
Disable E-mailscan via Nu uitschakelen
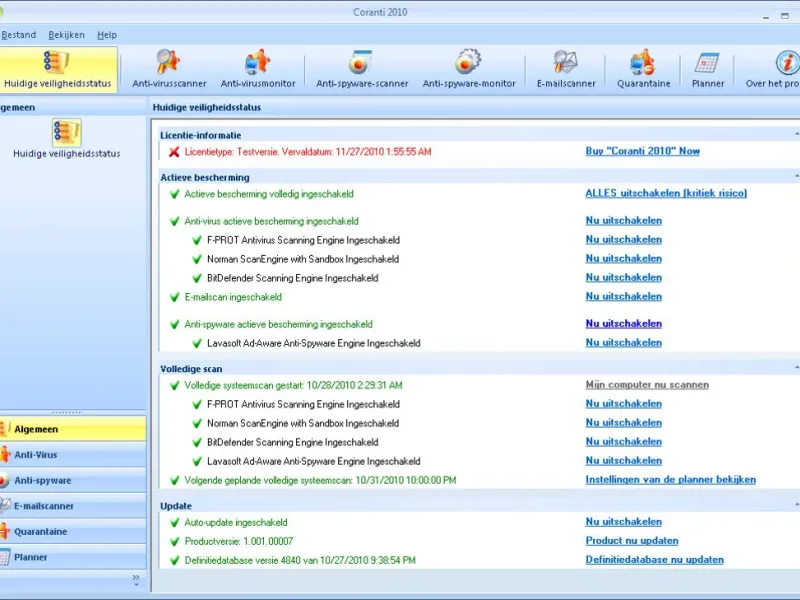click(623, 296)
